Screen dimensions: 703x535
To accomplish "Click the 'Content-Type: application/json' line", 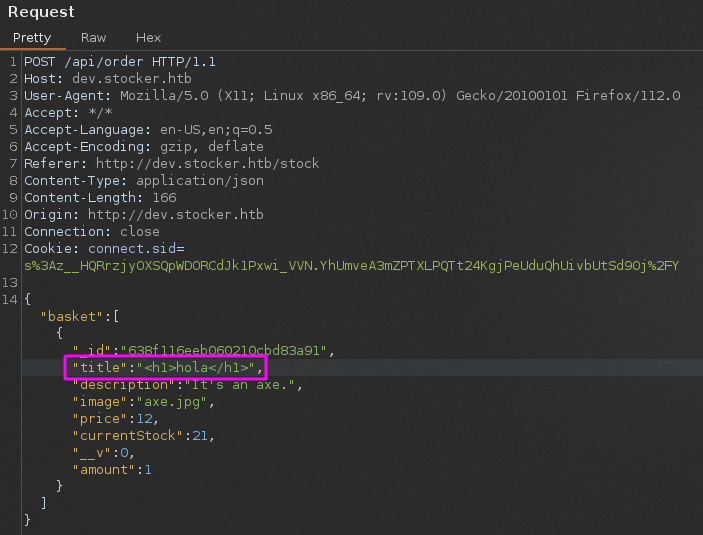I will (144, 180).
